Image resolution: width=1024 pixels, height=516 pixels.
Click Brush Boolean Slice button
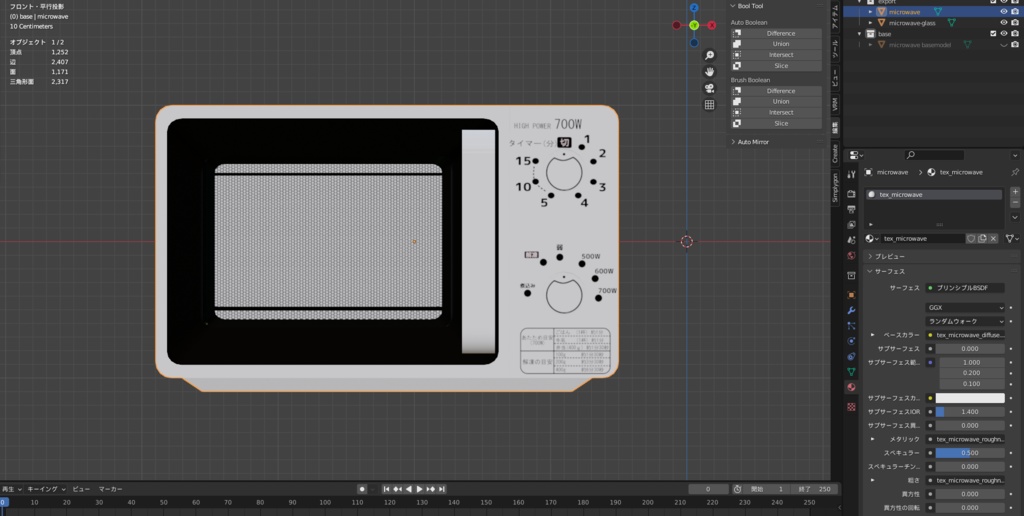(x=776, y=123)
